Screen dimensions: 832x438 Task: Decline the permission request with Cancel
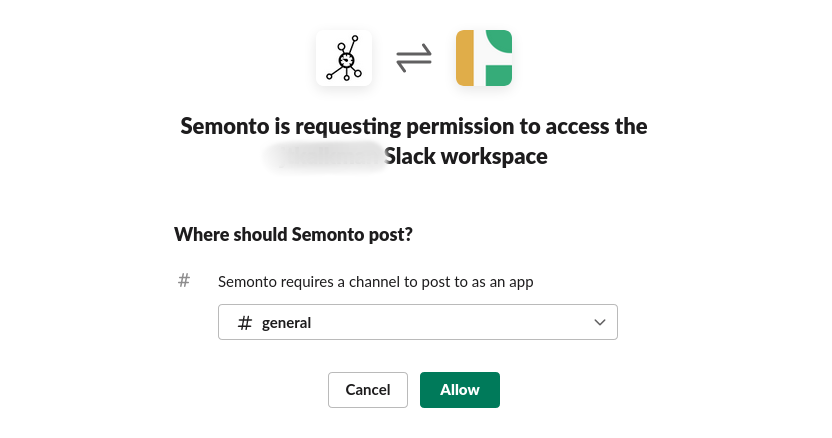tap(367, 390)
